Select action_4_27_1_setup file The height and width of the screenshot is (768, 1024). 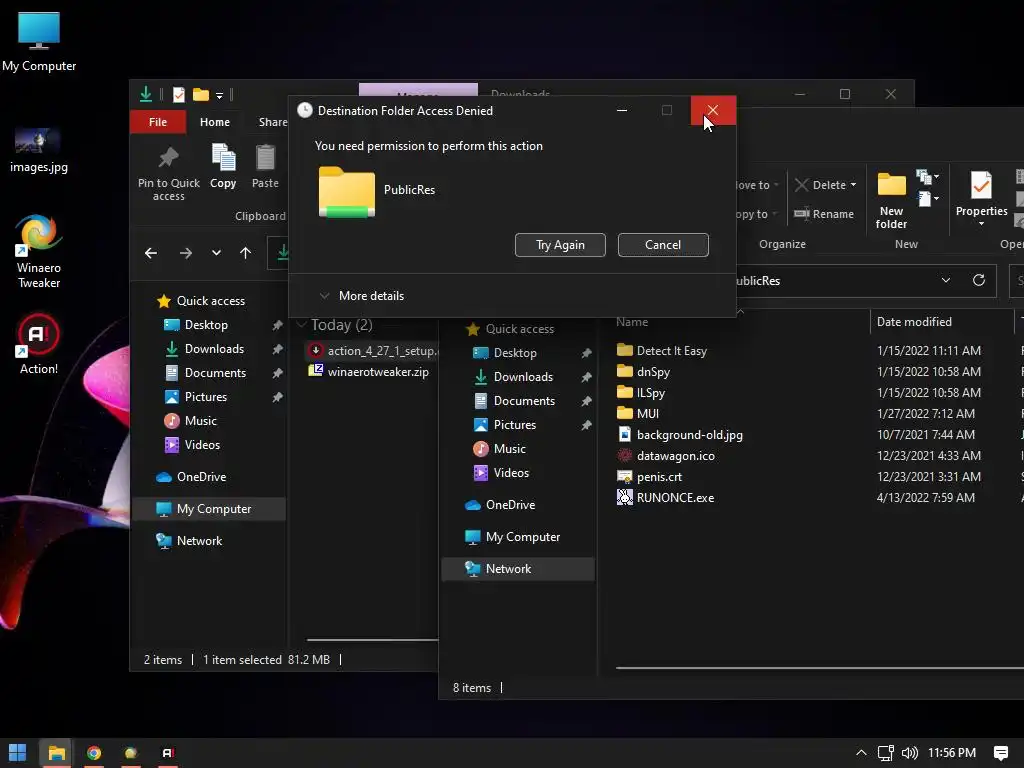tap(374, 351)
